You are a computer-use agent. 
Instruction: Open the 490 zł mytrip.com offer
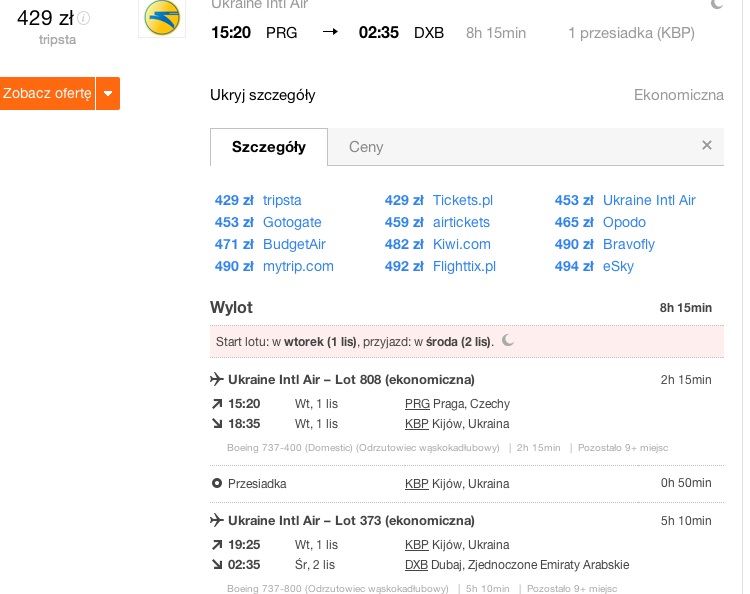[274, 266]
